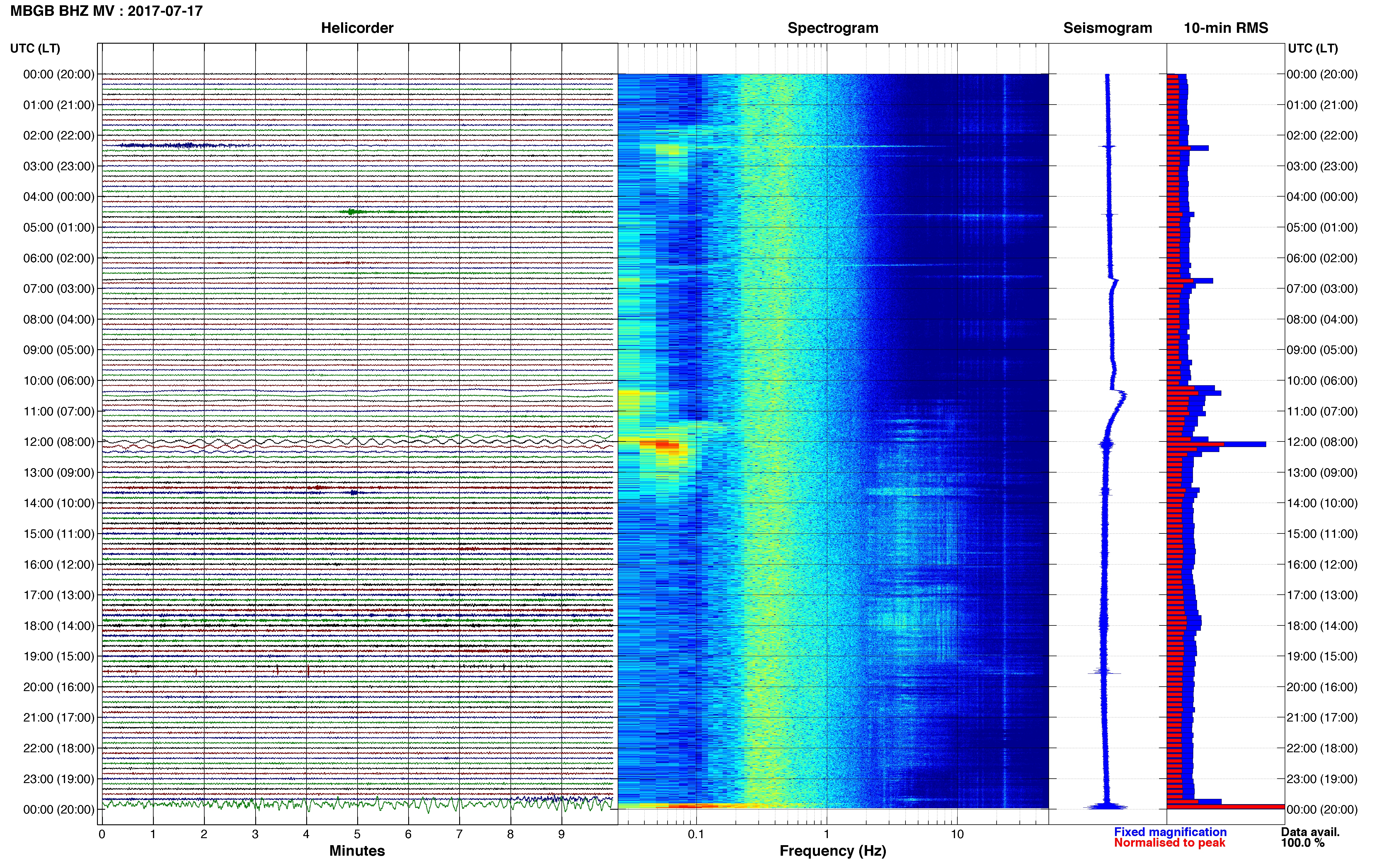Click the 03:00 (23:00) label on the helicorder axis

coord(59,166)
